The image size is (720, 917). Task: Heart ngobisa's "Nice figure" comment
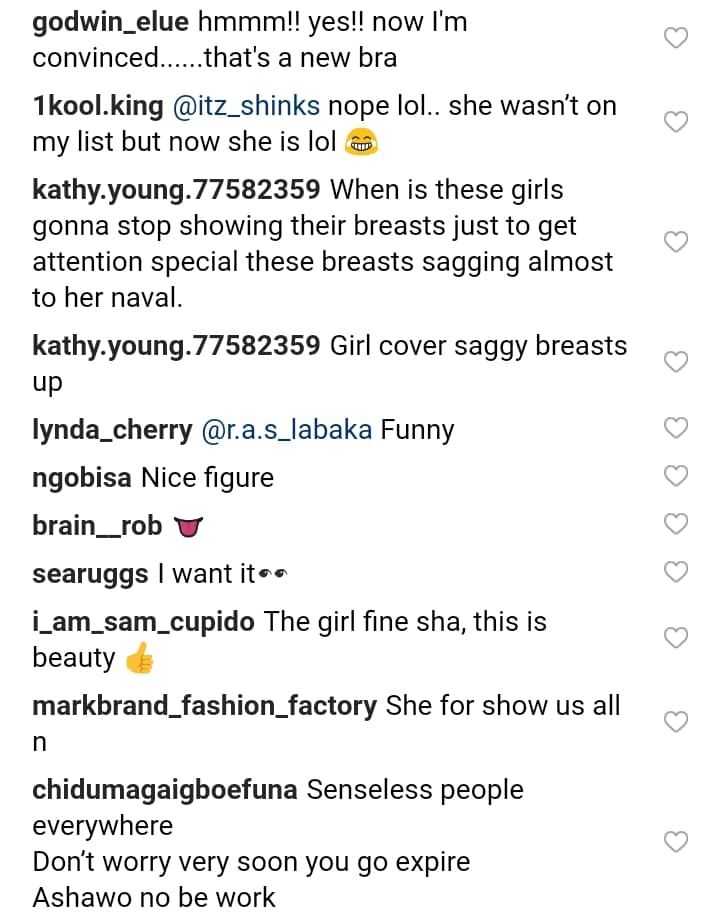click(676, 476)
